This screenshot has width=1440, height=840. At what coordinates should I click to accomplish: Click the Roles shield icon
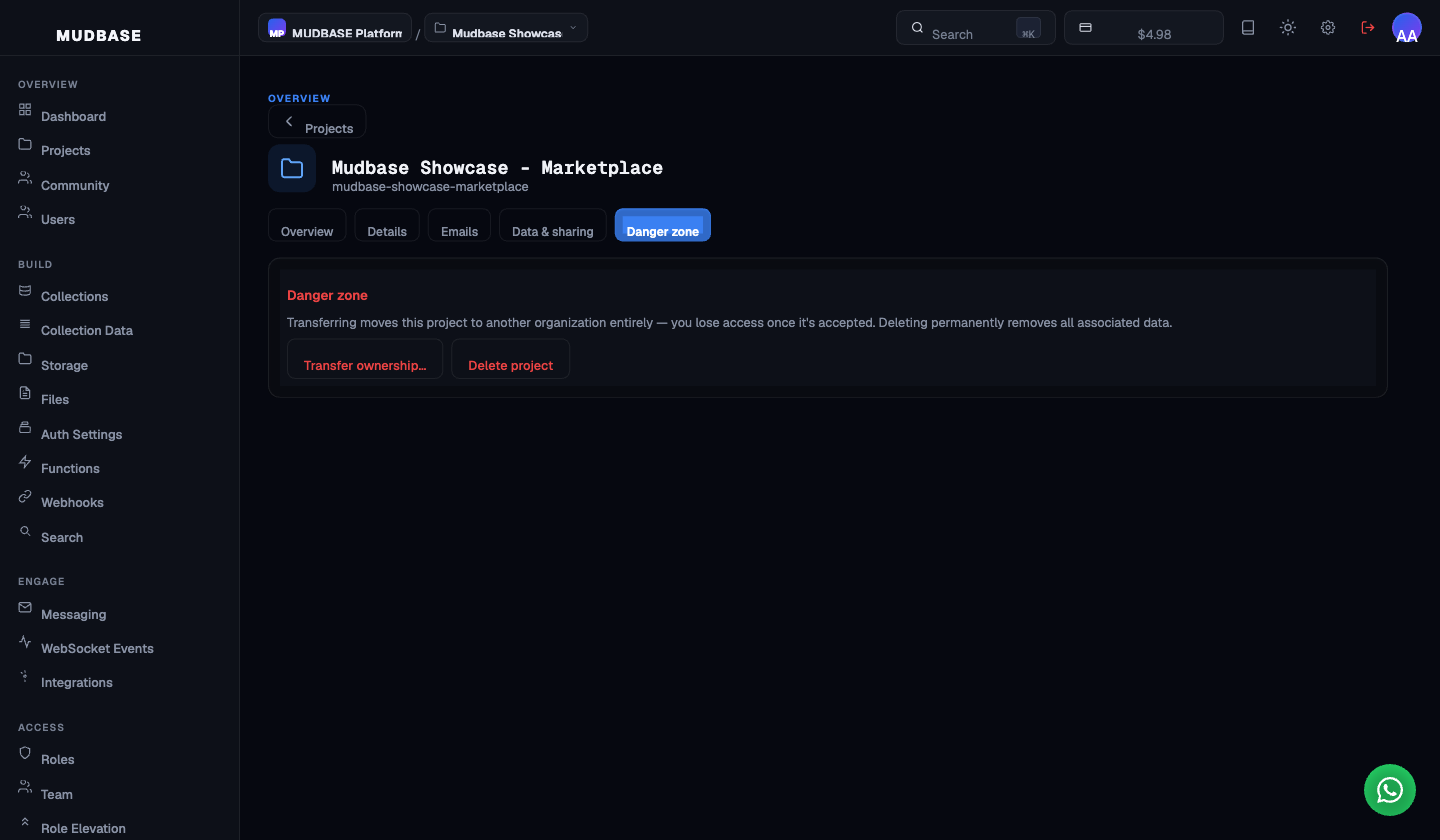[x=25, y=753]
